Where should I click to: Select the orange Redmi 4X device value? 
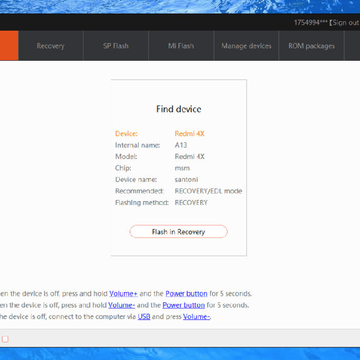189,134
